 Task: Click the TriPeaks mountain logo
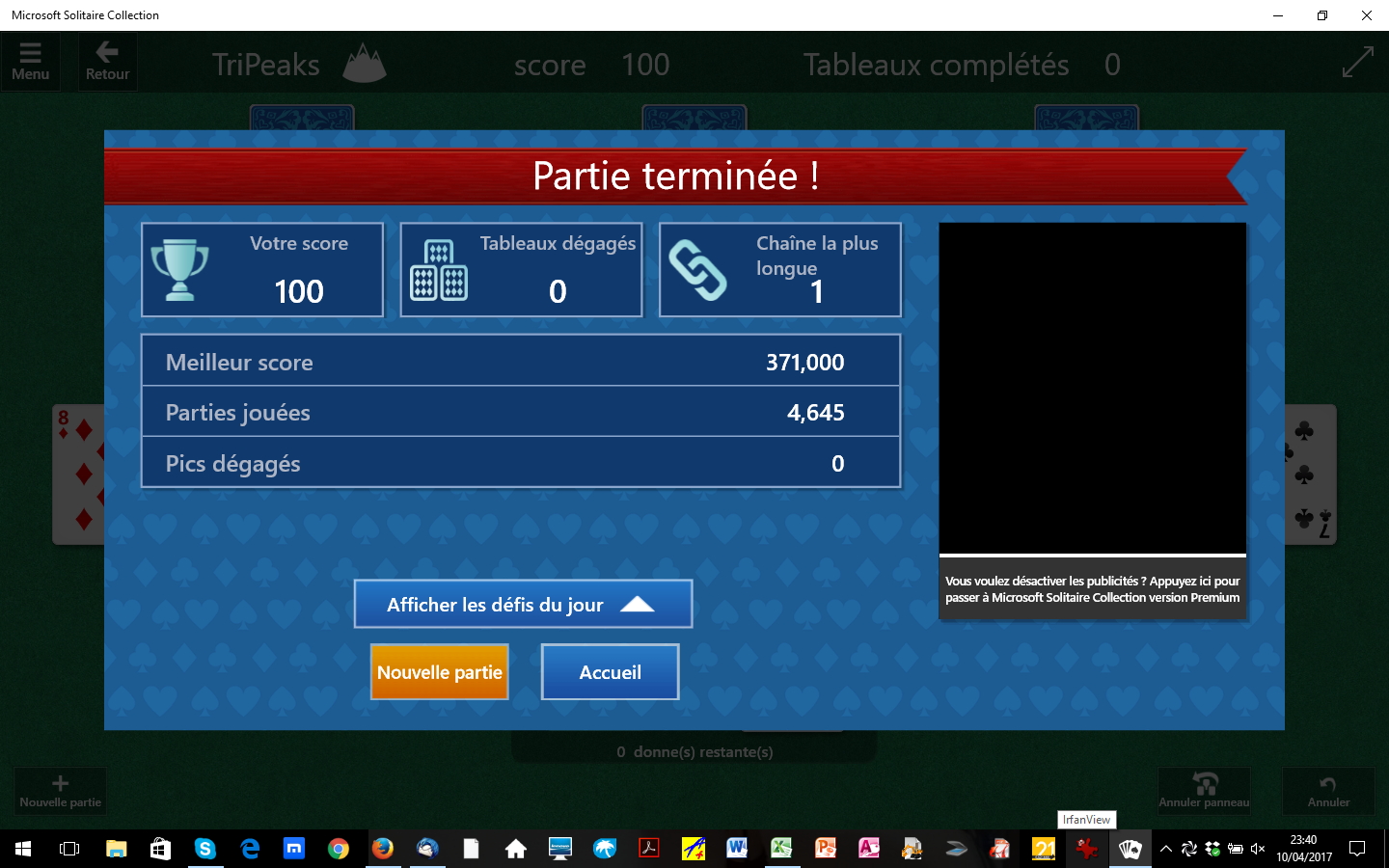(365, 64)
